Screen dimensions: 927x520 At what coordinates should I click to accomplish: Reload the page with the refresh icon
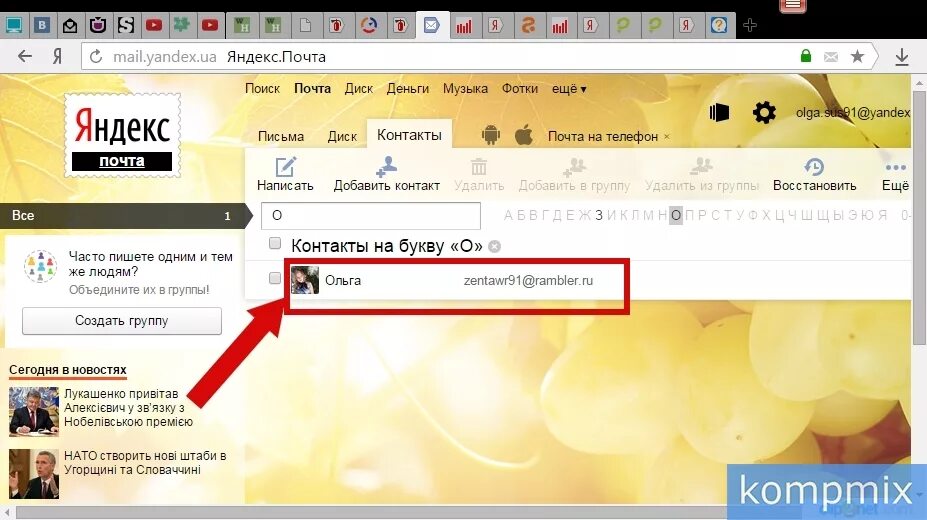tap(95, 57)
